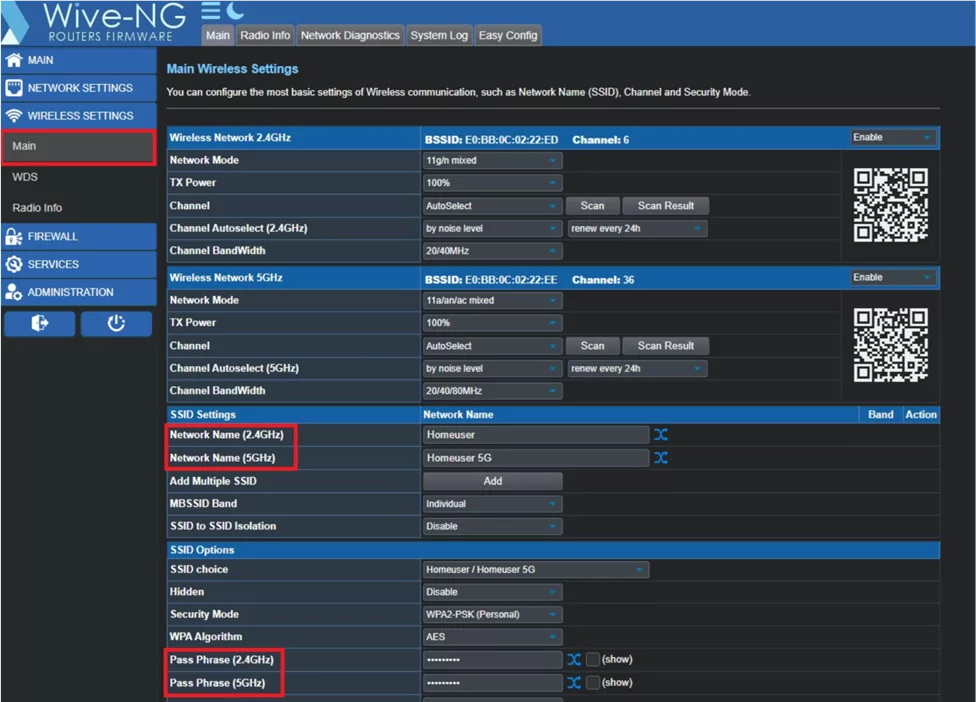
Task: Click shuffle icon next to Homeuser network name
Action: (661, 435)
